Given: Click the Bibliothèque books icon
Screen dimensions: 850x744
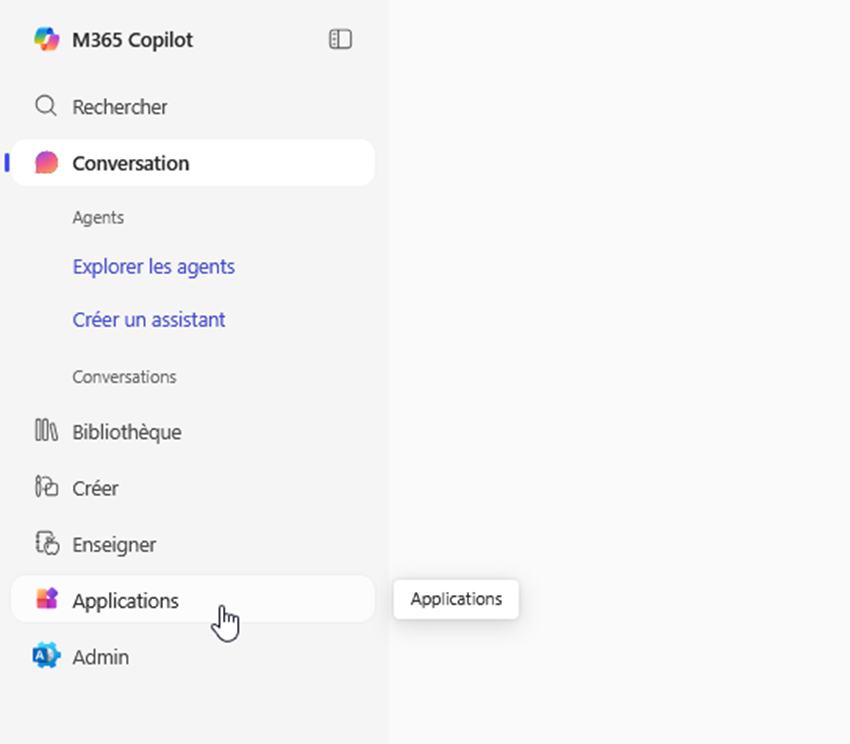Looking at the screenshot, I should pyautogui.click(x=46, y=432).
